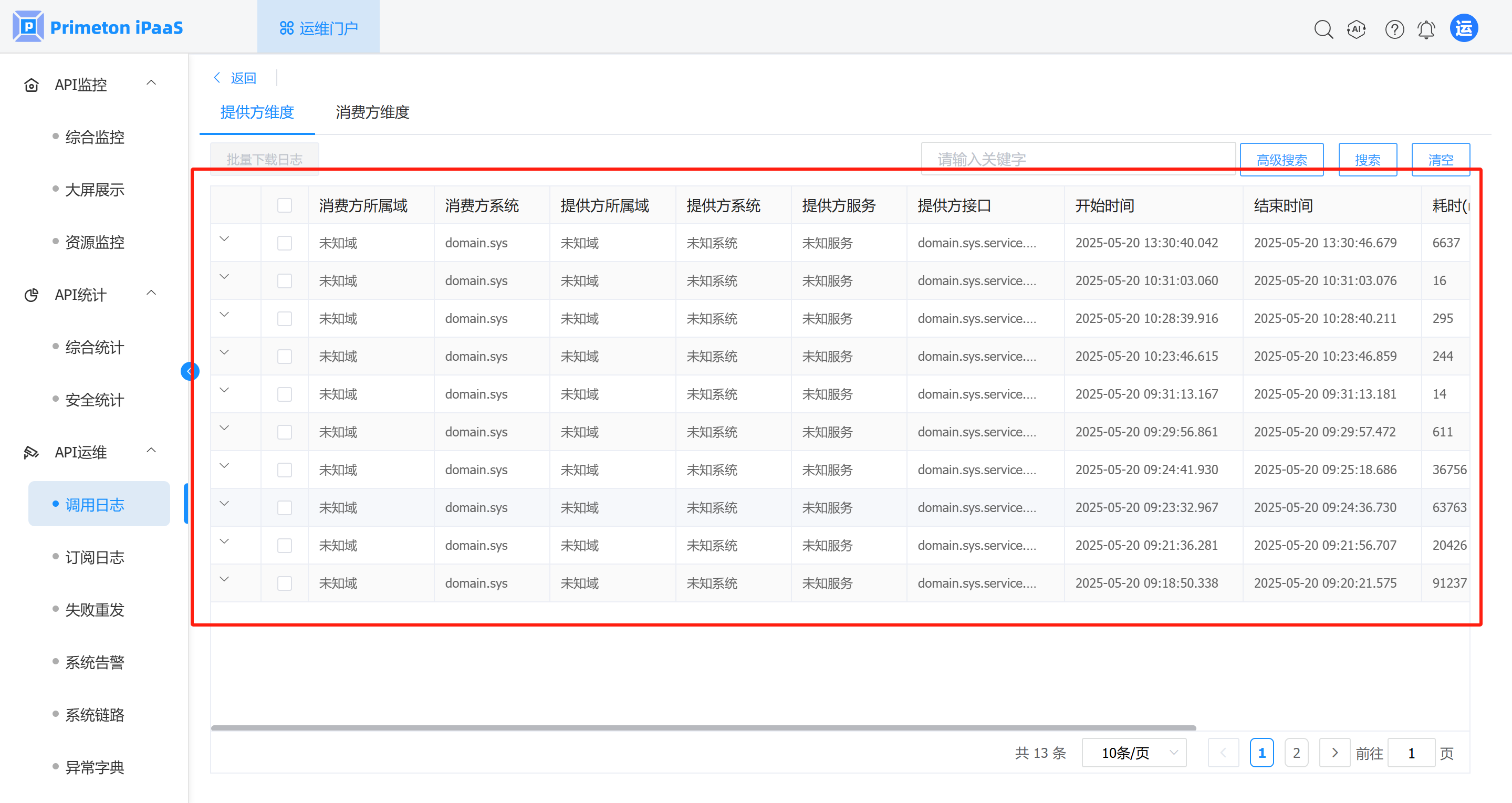Click the horizontal table scrollbar

[703, 728]
